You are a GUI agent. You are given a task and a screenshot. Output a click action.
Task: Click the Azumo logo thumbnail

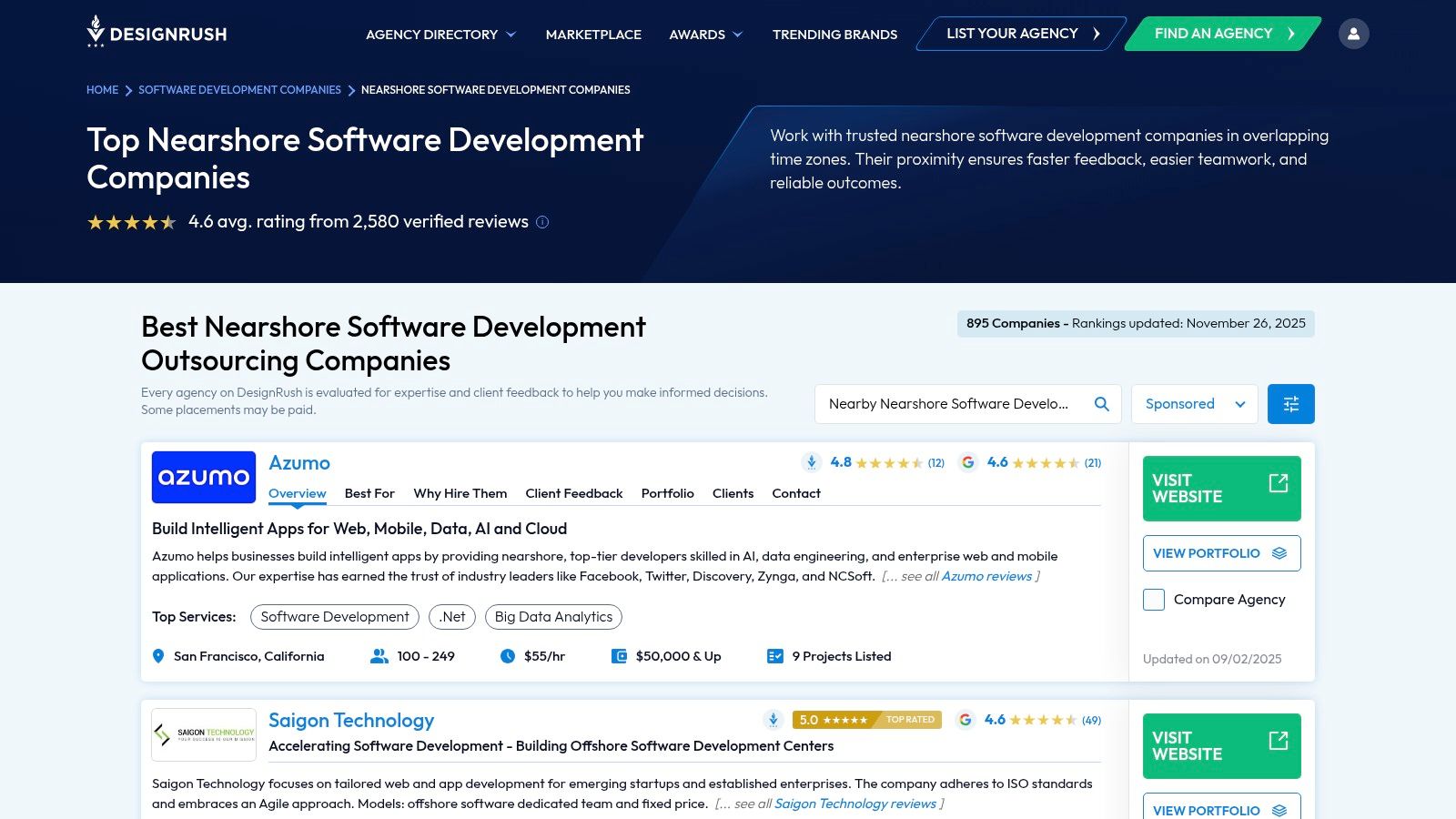pyautogui.click(x=204, y=477)
